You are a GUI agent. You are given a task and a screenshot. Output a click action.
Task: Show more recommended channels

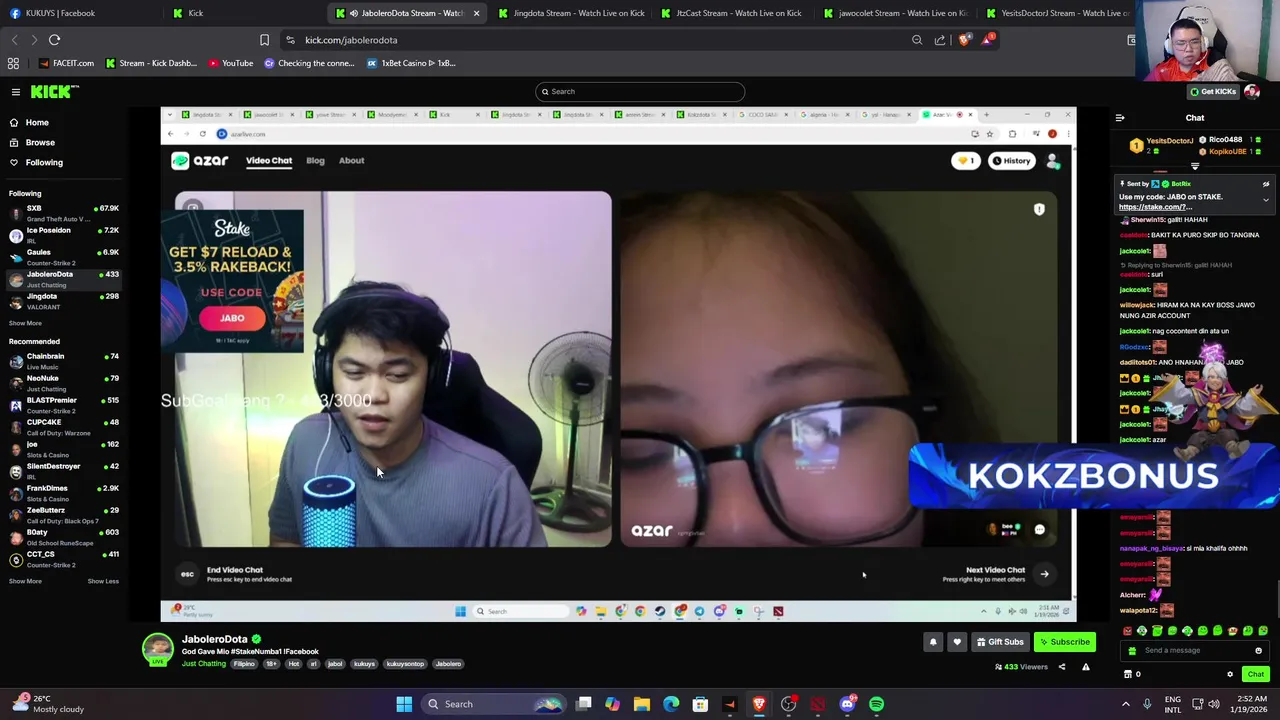point(25,581)
